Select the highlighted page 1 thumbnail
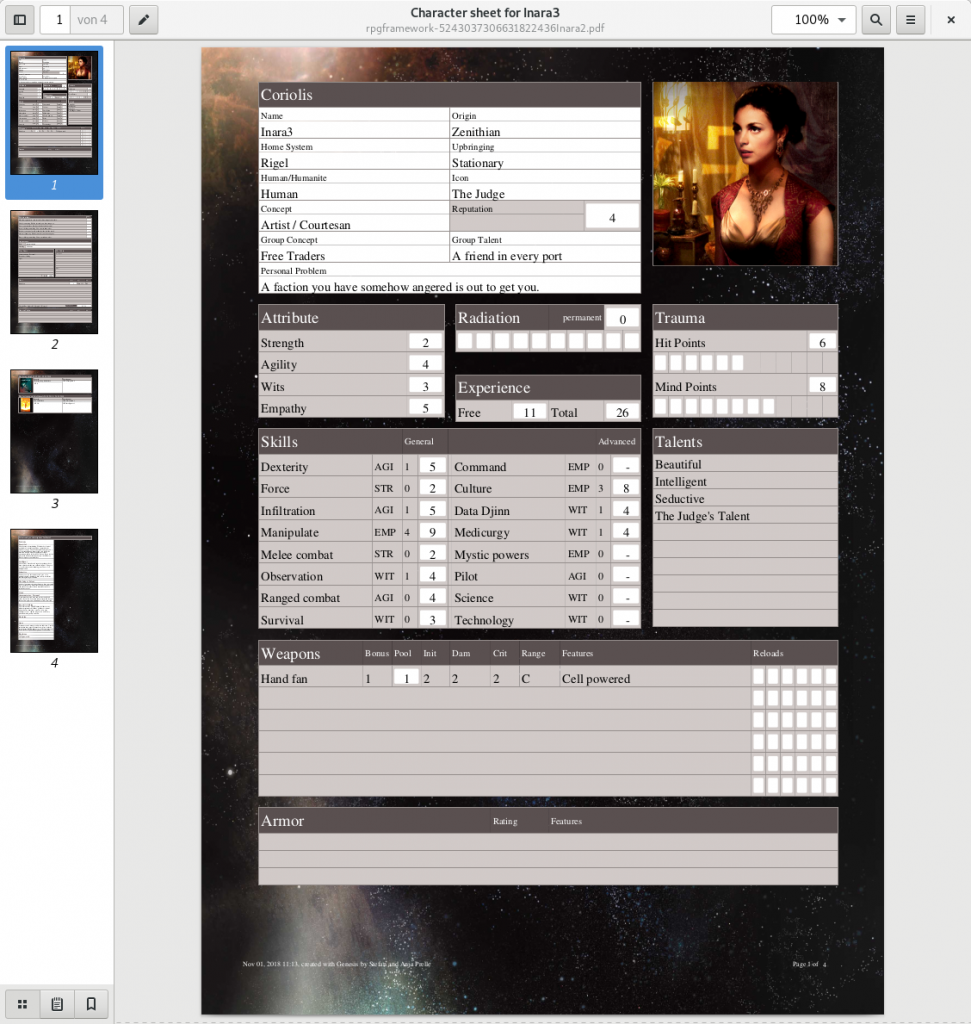Screen dimensions: 971x1024 click(54, 112)
